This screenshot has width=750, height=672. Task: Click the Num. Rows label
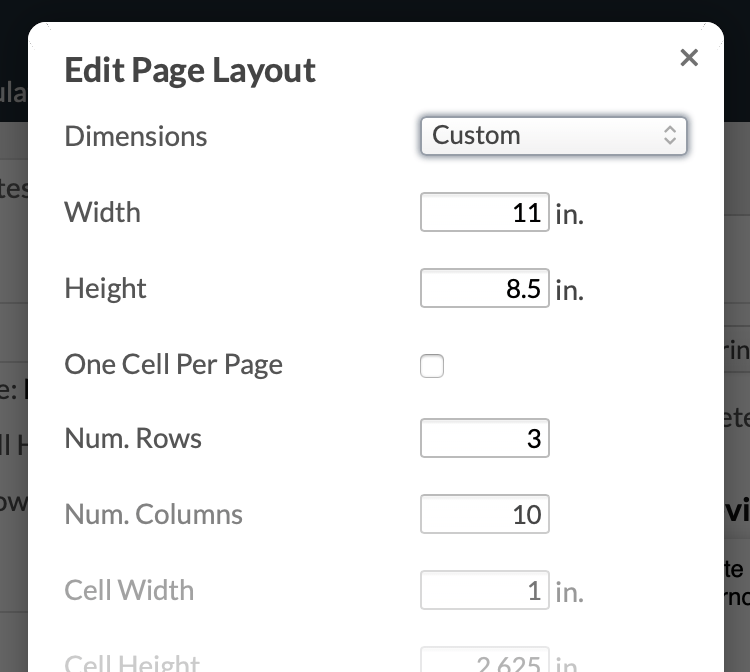click(133, 438)
